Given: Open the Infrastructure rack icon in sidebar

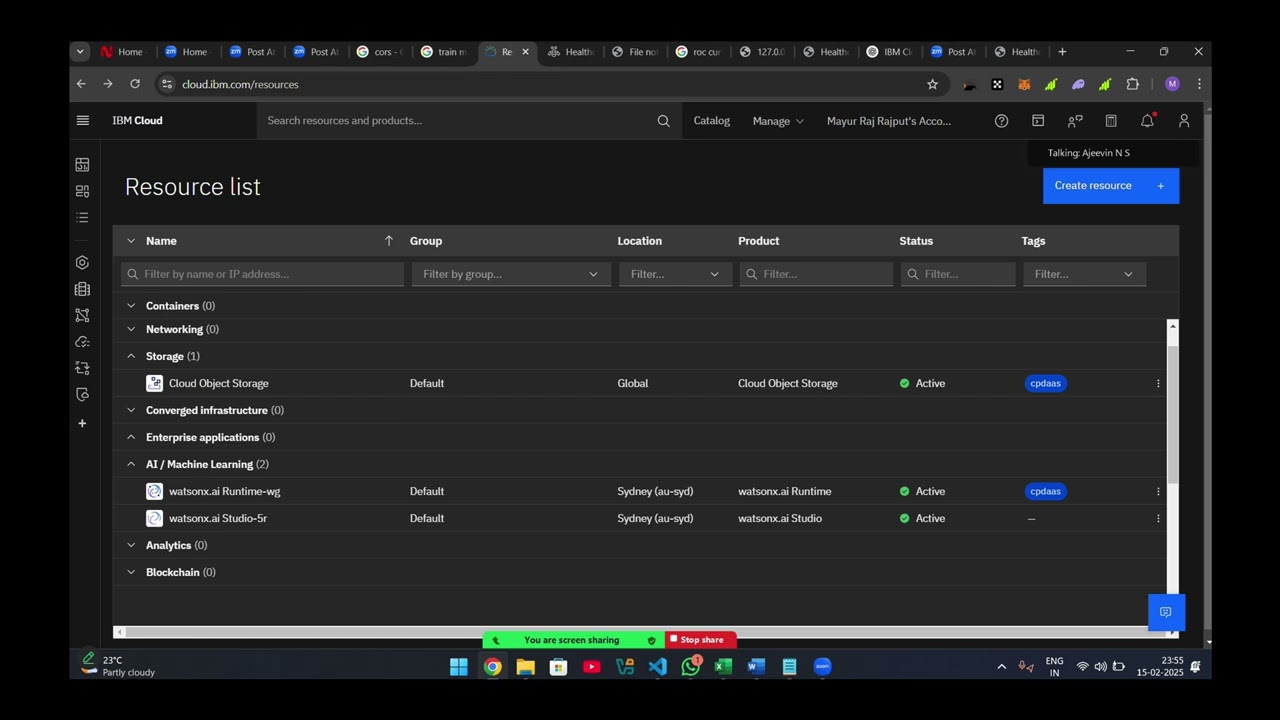Looking at the screenshot, I should point(82,289).
